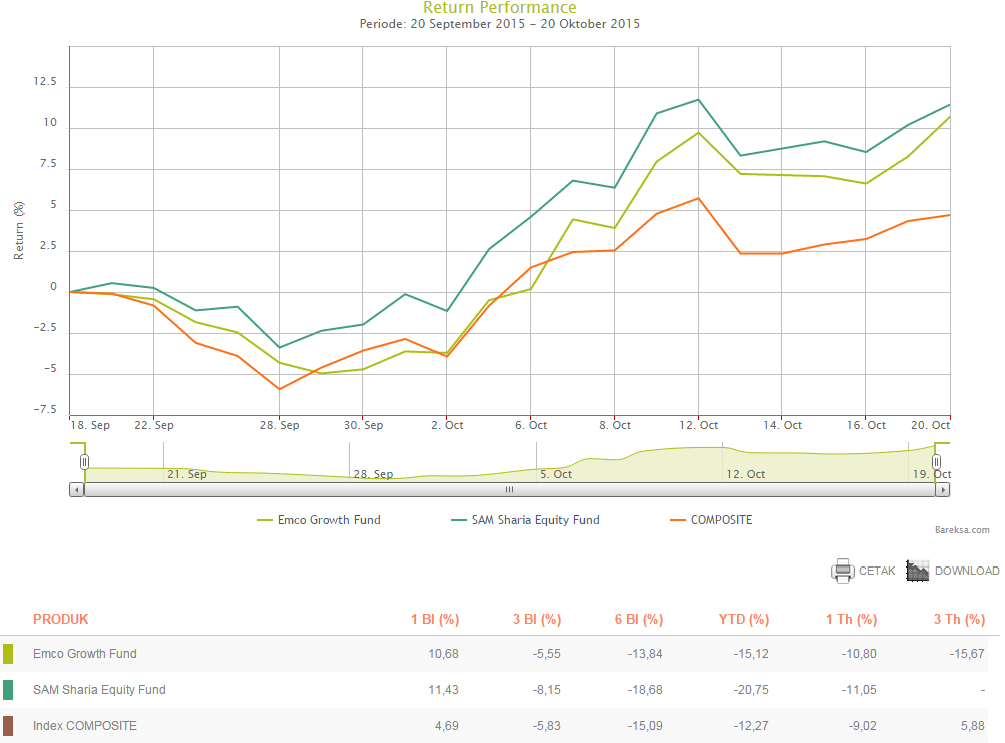The height and width of the screenshot is (743, 1005).
Task: Click brown swatch beside Index COMPOSITE
Action: 8,726
